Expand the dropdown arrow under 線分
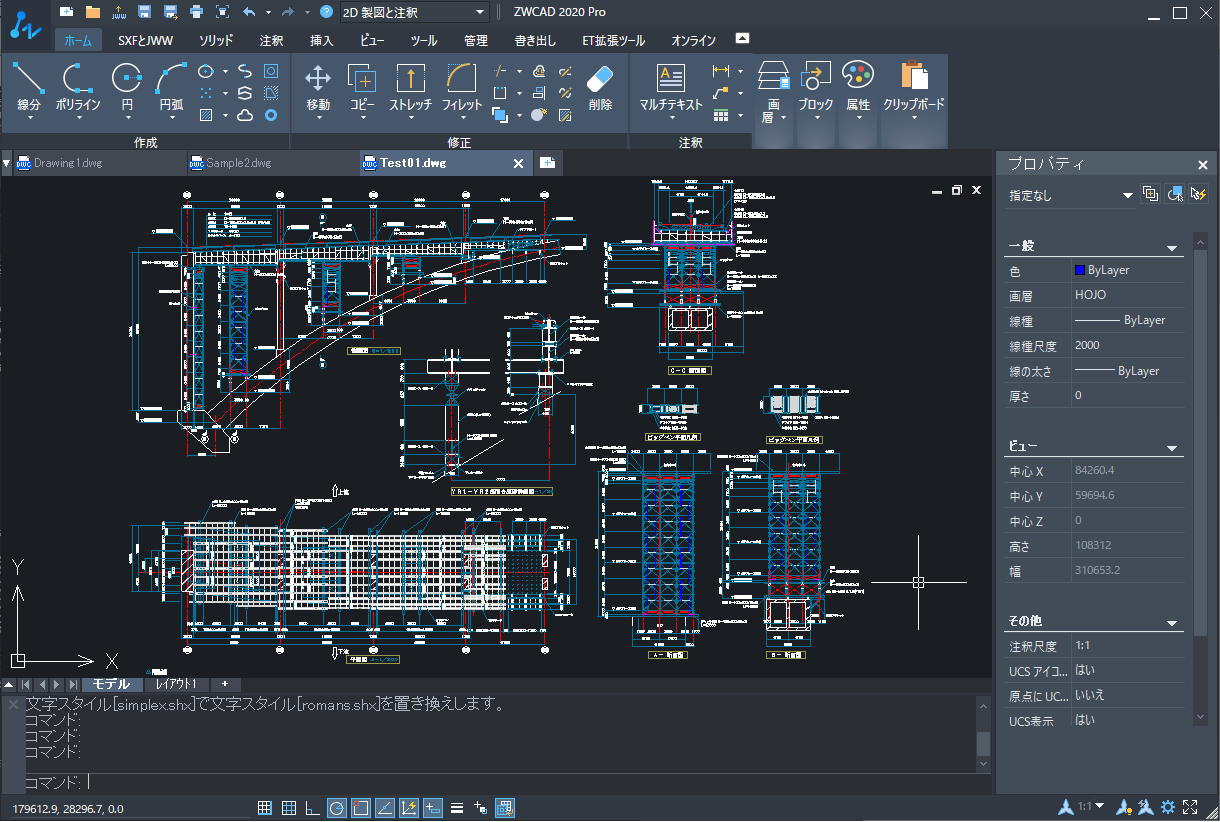1220x822 pixels. click(29, 118)
